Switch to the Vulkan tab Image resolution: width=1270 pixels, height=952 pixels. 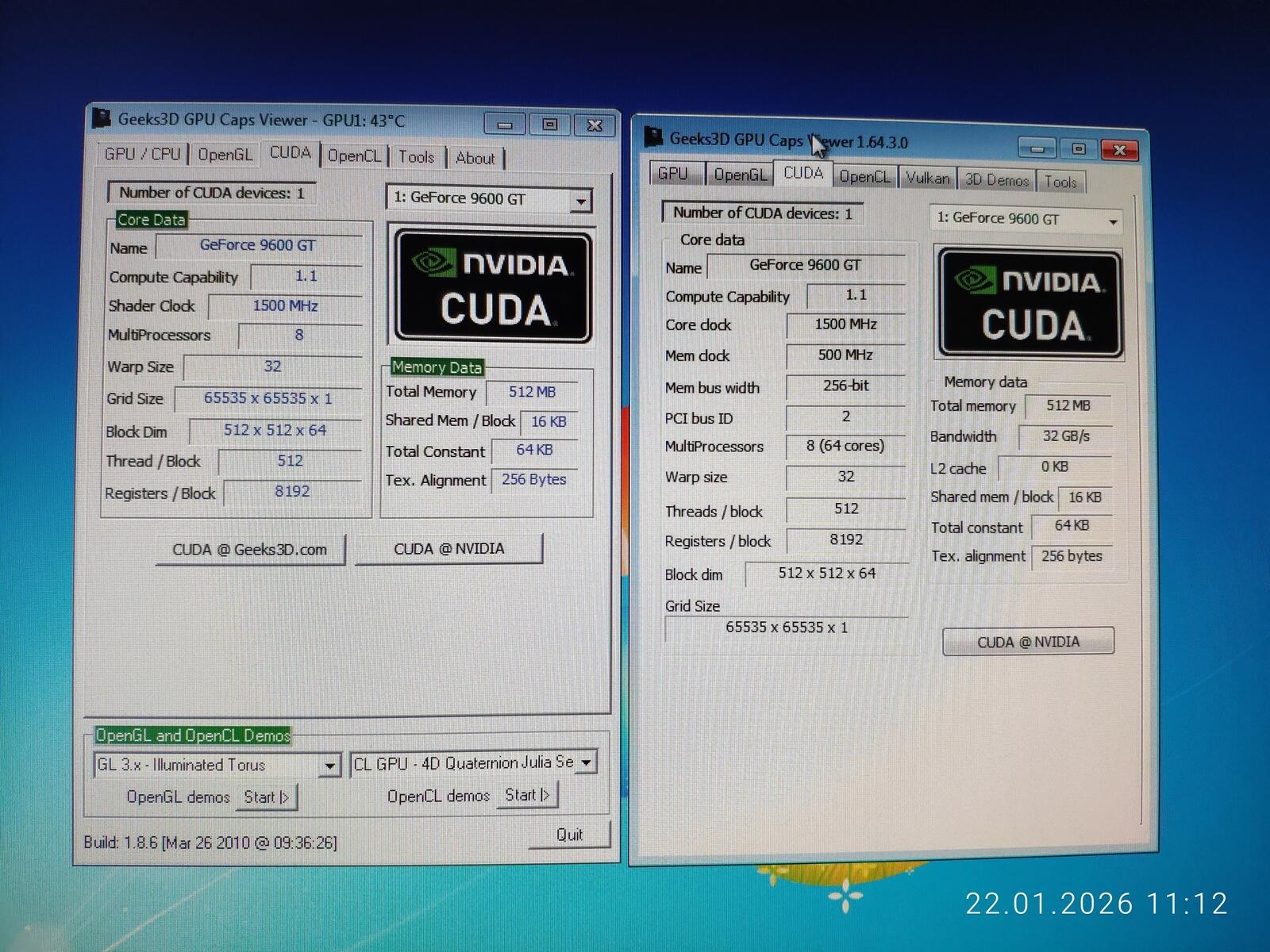(x=928, y=178)
